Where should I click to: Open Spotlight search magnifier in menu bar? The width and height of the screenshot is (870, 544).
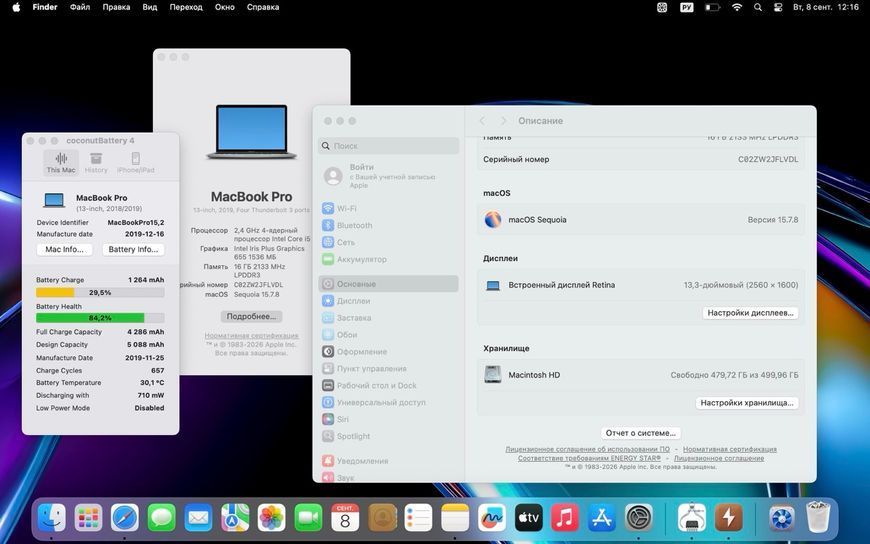pos(758,7)
